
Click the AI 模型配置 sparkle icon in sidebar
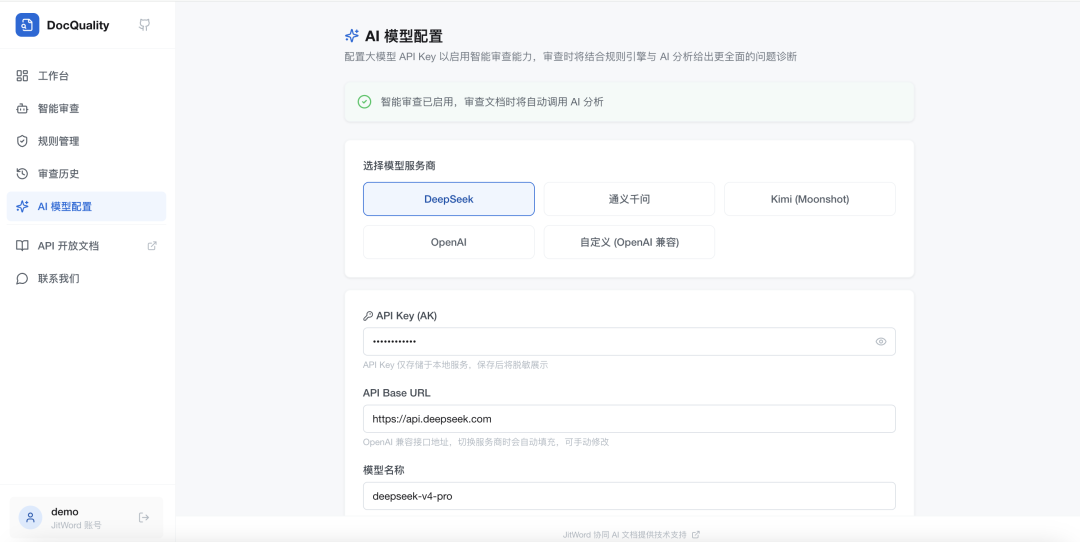(x=22, y=207)
